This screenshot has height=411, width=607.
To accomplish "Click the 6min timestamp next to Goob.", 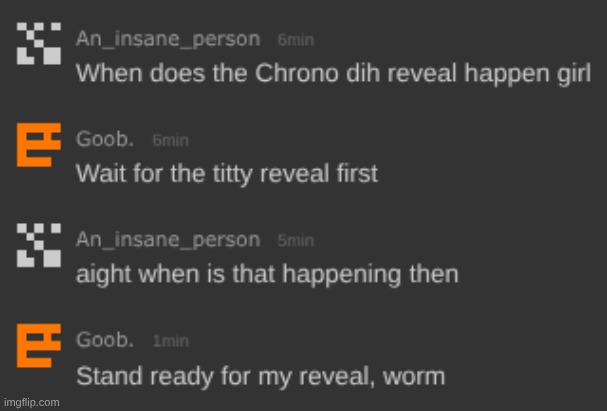I will click(x=171, y=140).
